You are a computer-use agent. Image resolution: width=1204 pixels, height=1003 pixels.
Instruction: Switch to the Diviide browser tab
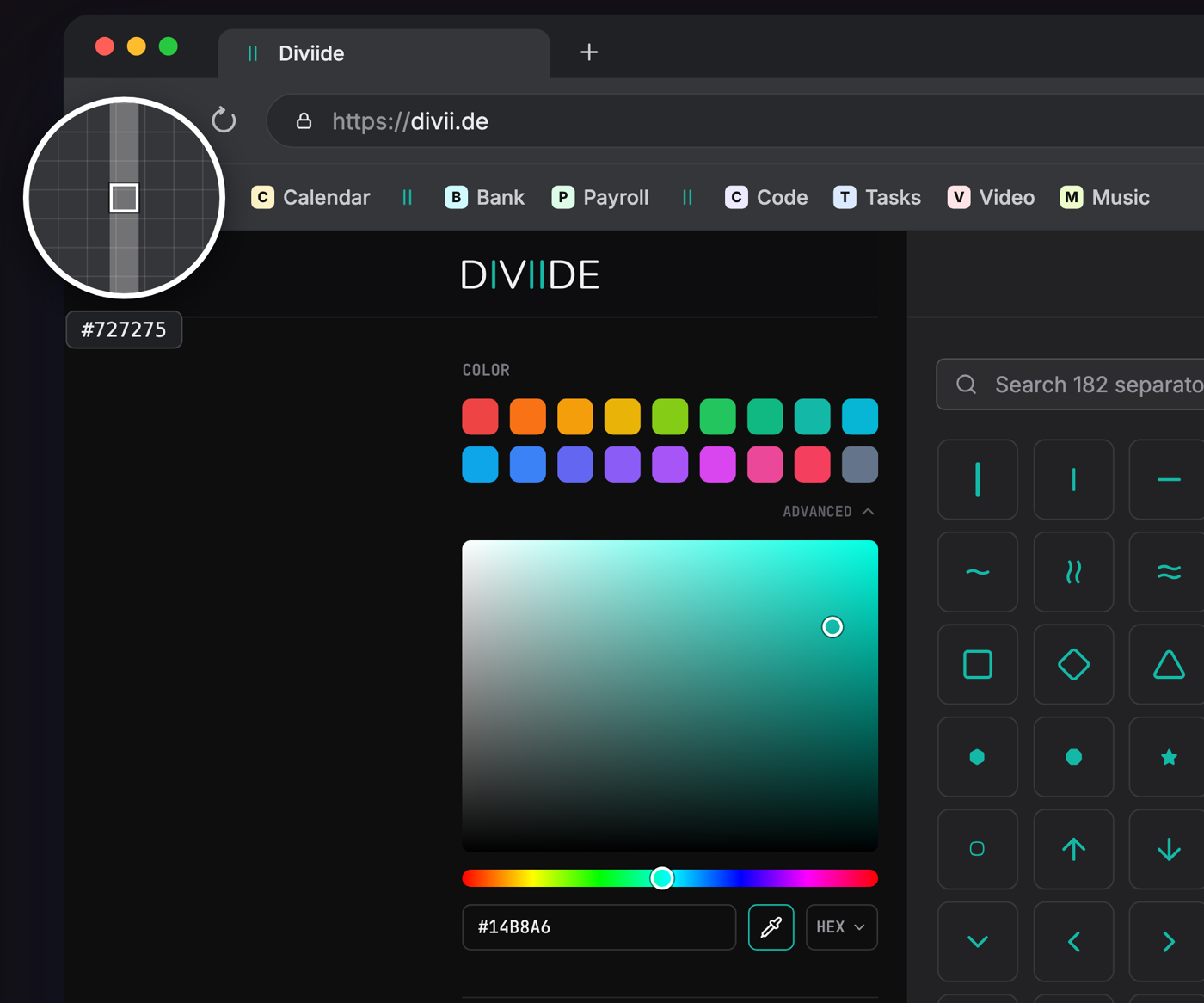384,53
